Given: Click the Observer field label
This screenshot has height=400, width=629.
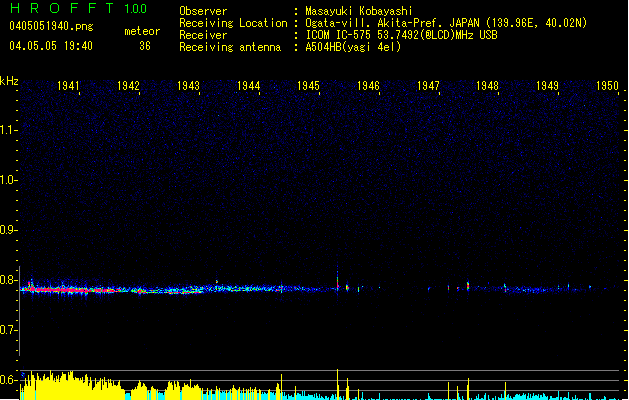Looking at the screenshot, I should [x=203, y=11].
